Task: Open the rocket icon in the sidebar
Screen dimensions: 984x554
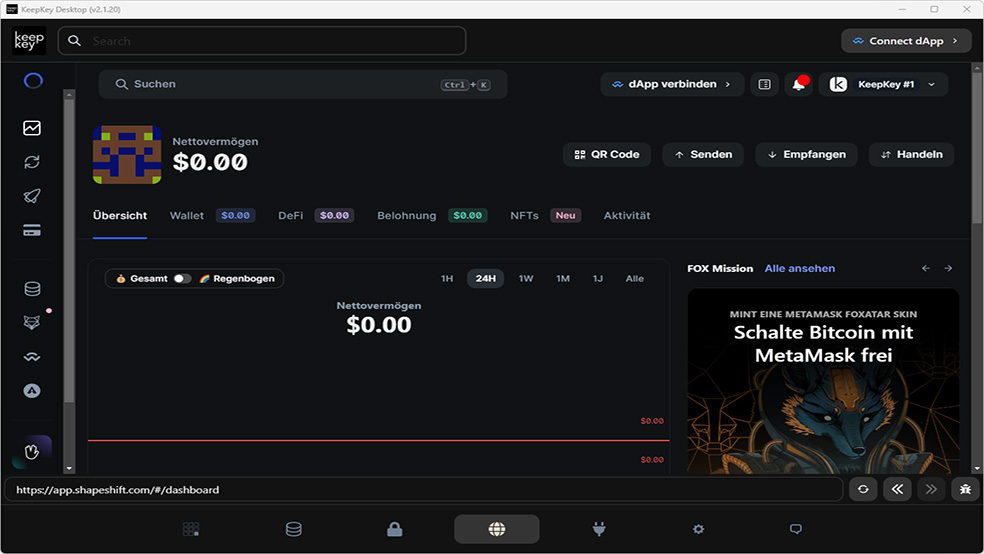Action: pos(32,196)
